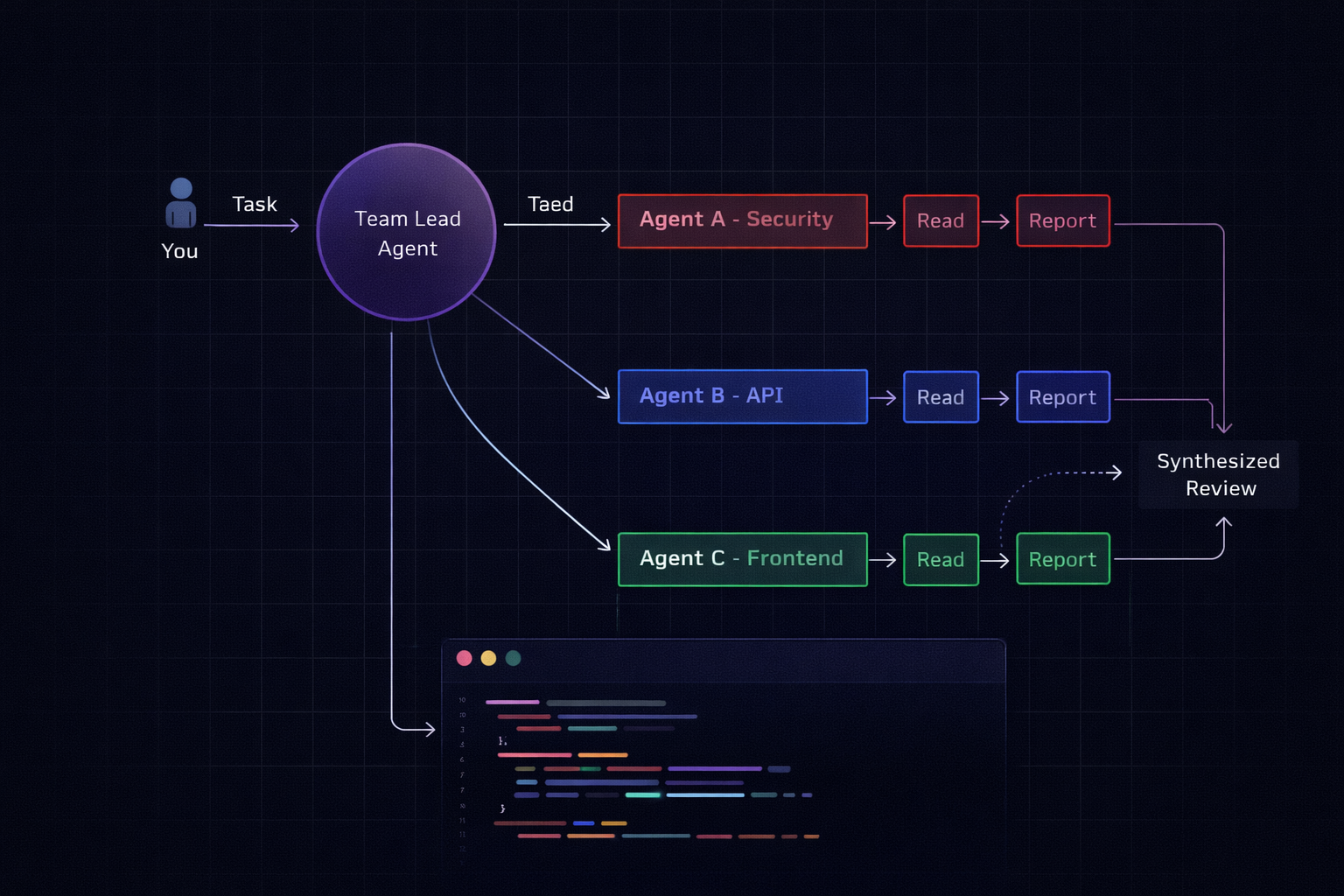Select the Team Lead Agent circle
This screenshot has width=1344, height=896.
click(x=407, y=232)
